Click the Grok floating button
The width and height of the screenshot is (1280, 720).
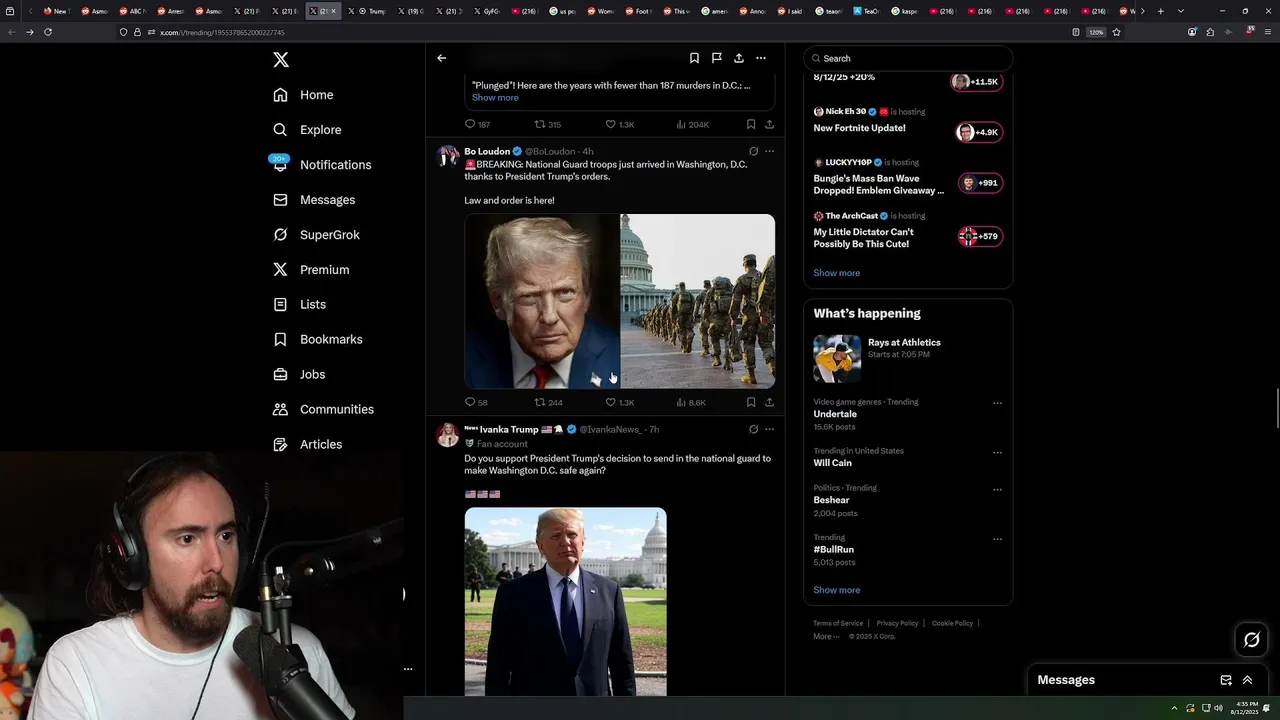click(1251, 640)
